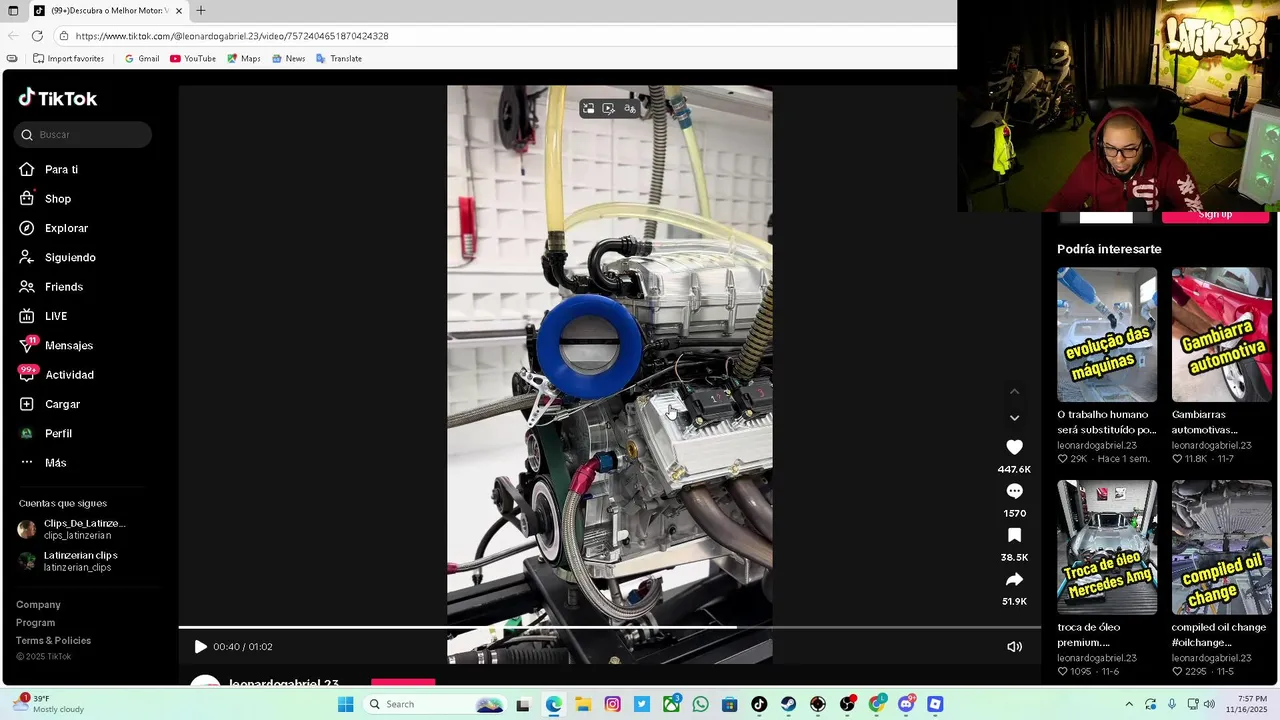The image size is (1280, 720).
Task: Open File Explorer from the taskbar
Action: 583,704
